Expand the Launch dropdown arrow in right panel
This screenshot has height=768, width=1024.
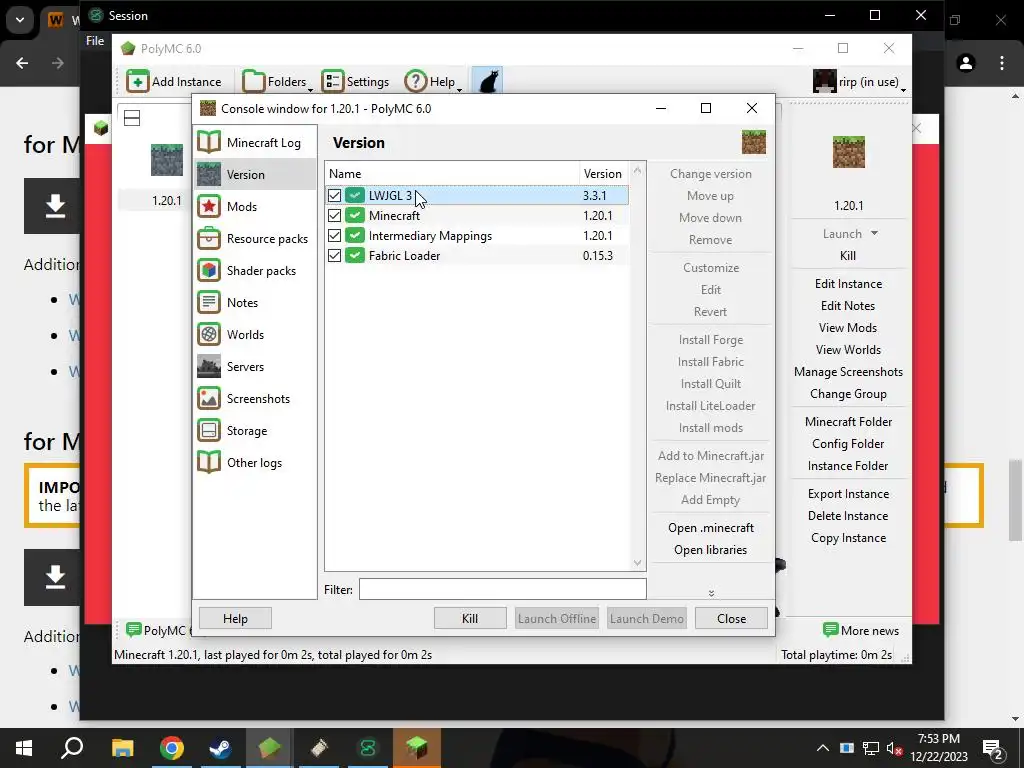click(874, 233)
